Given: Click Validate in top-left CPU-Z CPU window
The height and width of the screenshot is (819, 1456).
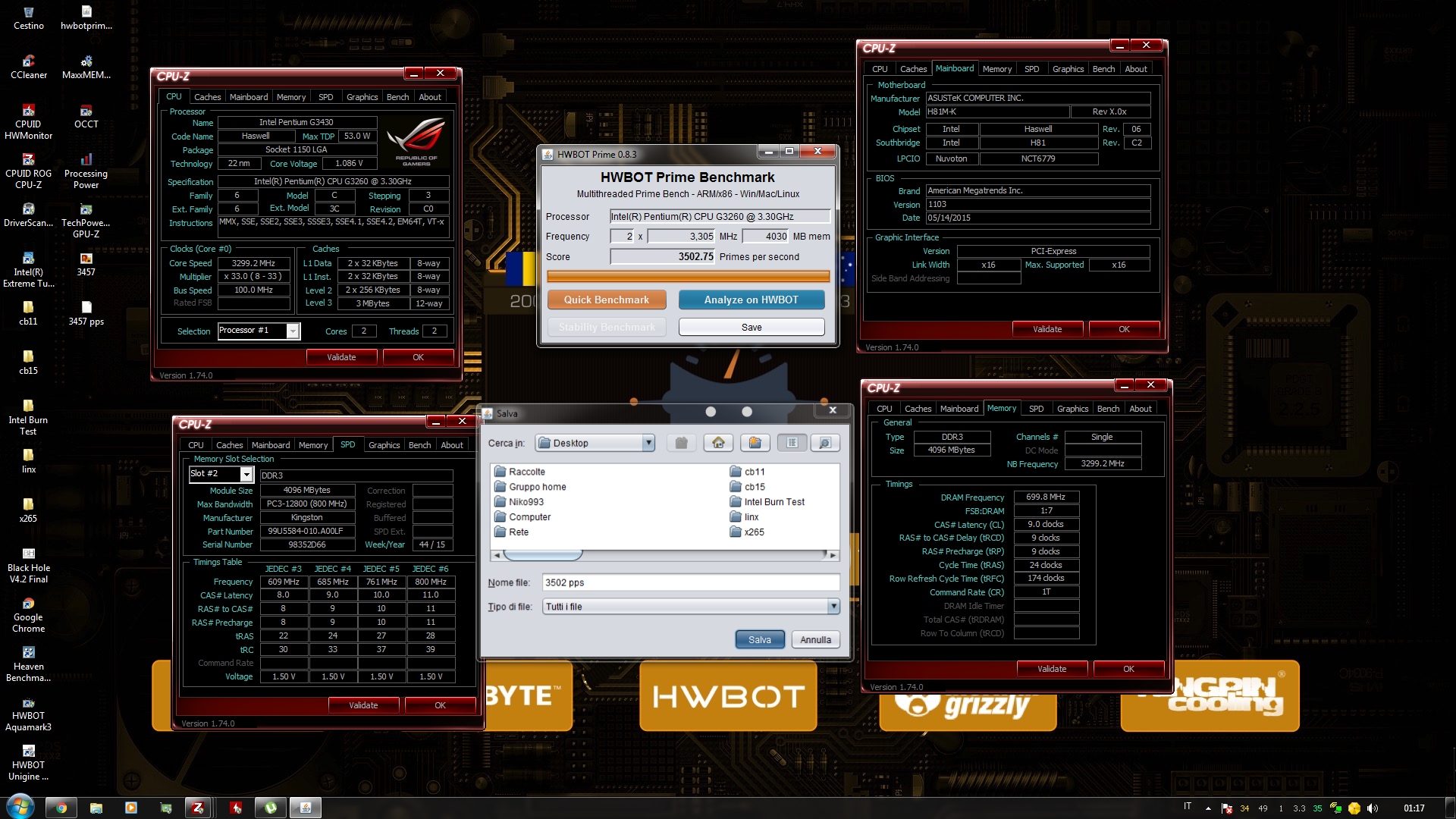Looking at the screenshot, I should 341,357.
